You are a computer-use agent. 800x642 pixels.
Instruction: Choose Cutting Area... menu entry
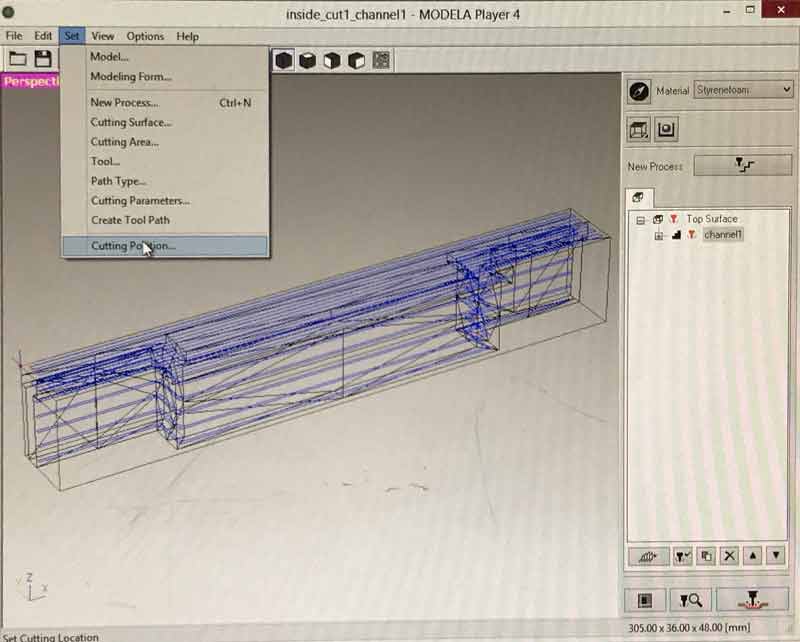click(165, 142)
